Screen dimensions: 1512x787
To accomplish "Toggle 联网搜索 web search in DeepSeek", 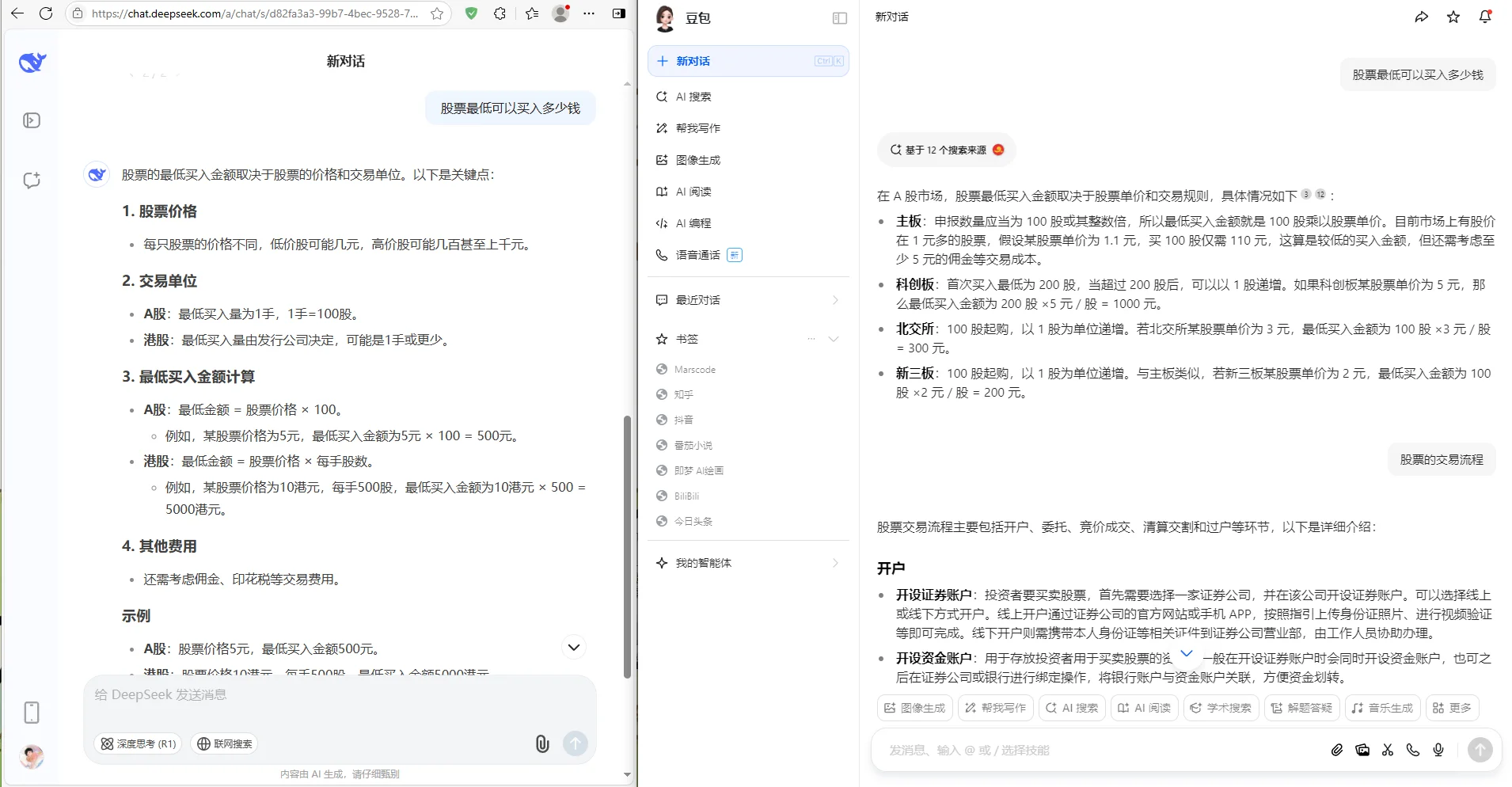I will pos(224,743).
